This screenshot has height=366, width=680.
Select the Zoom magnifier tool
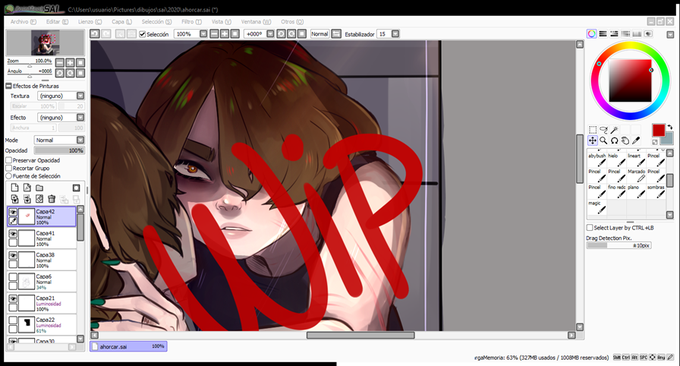[604, 141]
